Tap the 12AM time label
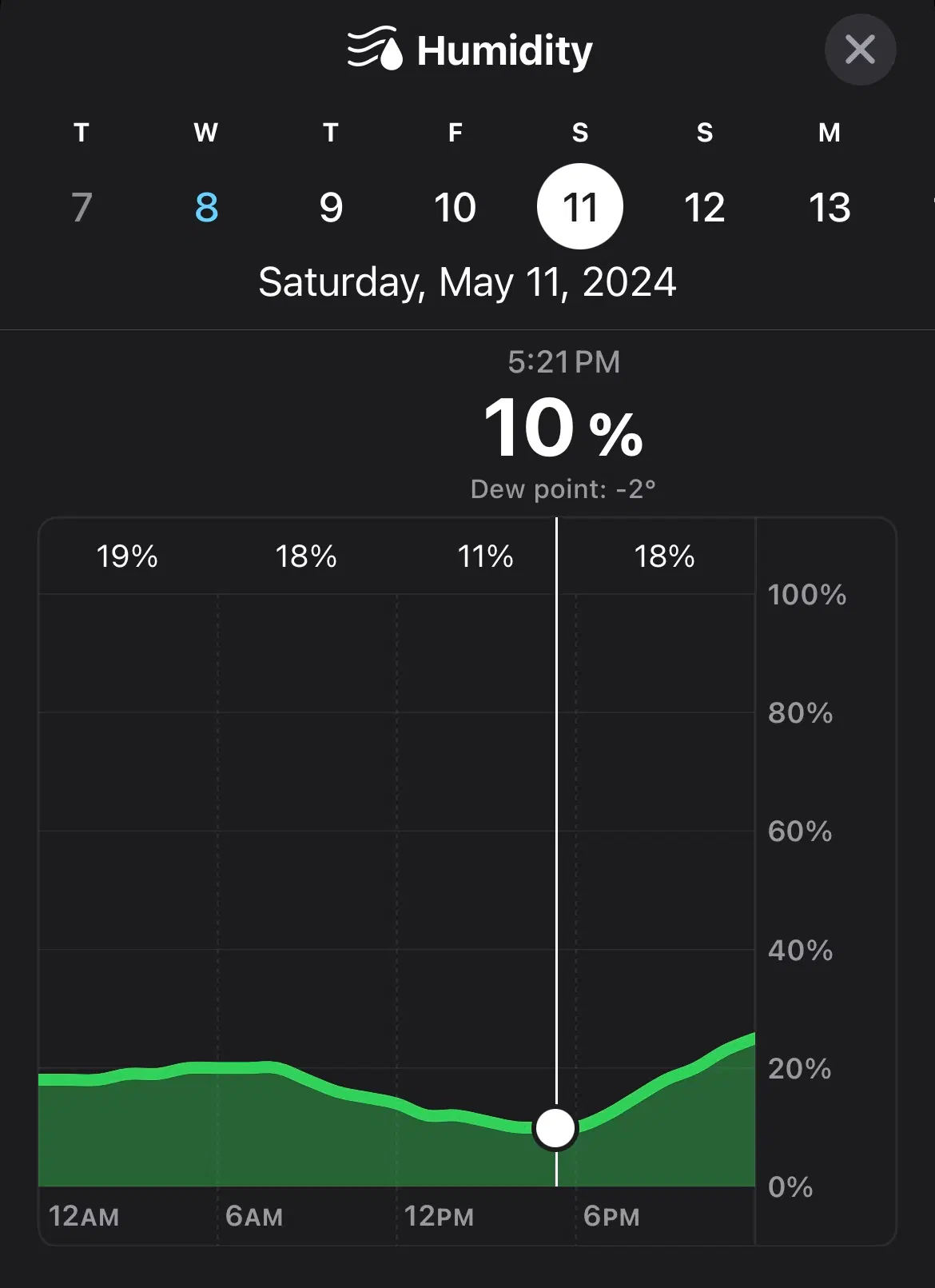The image size is (935, 1288). point(84,1217)
